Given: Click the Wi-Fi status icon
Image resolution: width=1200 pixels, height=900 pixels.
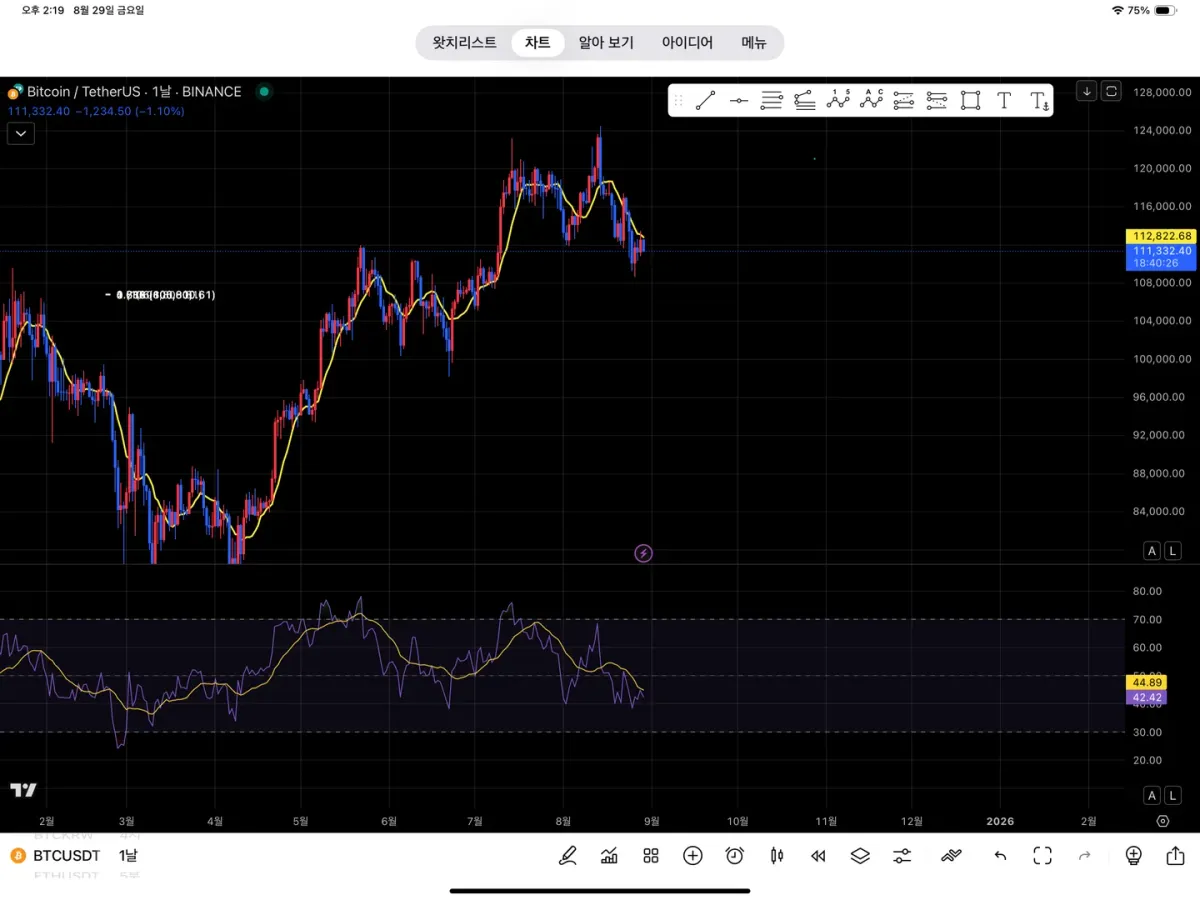Looking at the screenshot, I should click(x=1117, y=10).
